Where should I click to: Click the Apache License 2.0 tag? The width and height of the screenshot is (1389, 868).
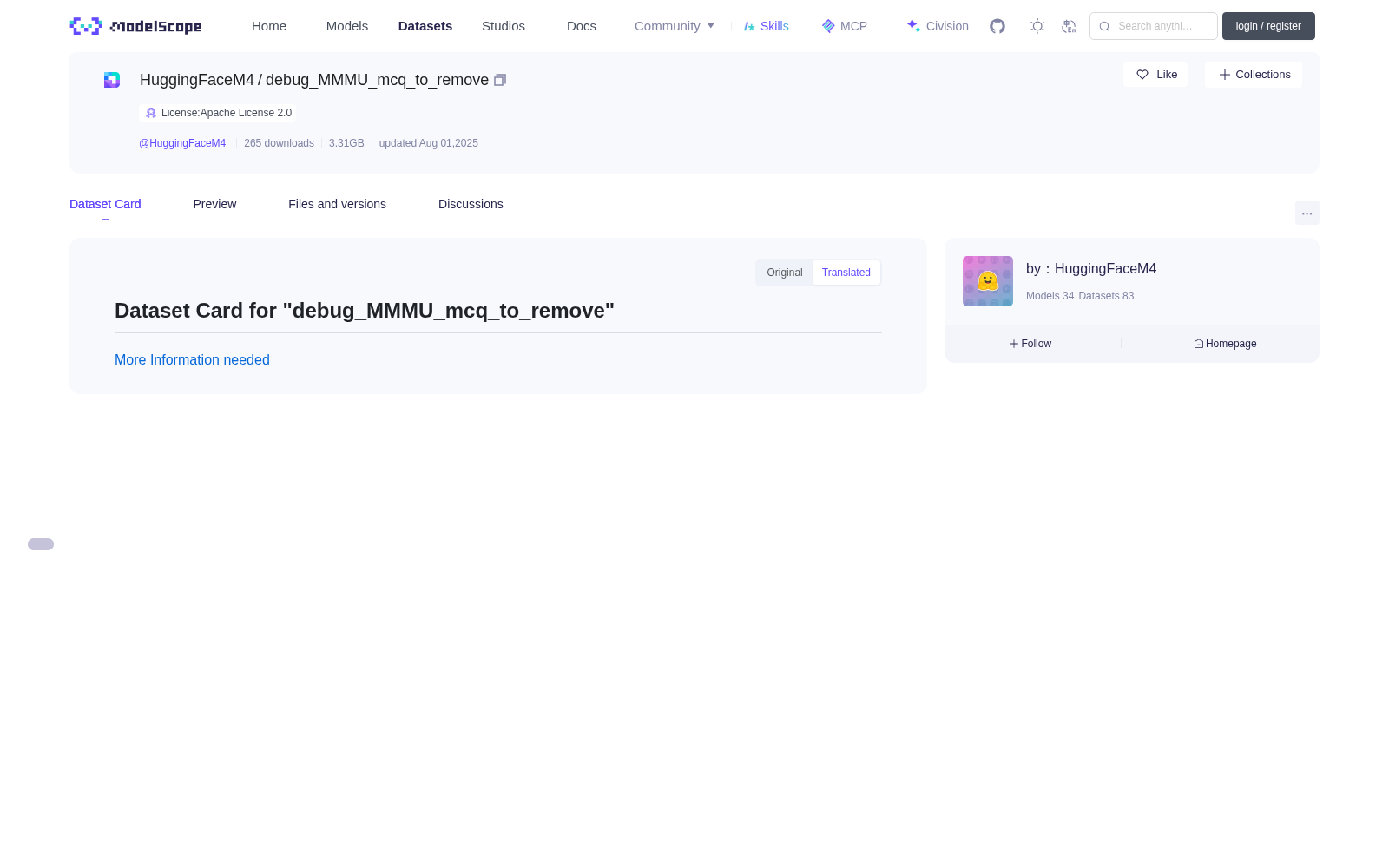[218, 113]
